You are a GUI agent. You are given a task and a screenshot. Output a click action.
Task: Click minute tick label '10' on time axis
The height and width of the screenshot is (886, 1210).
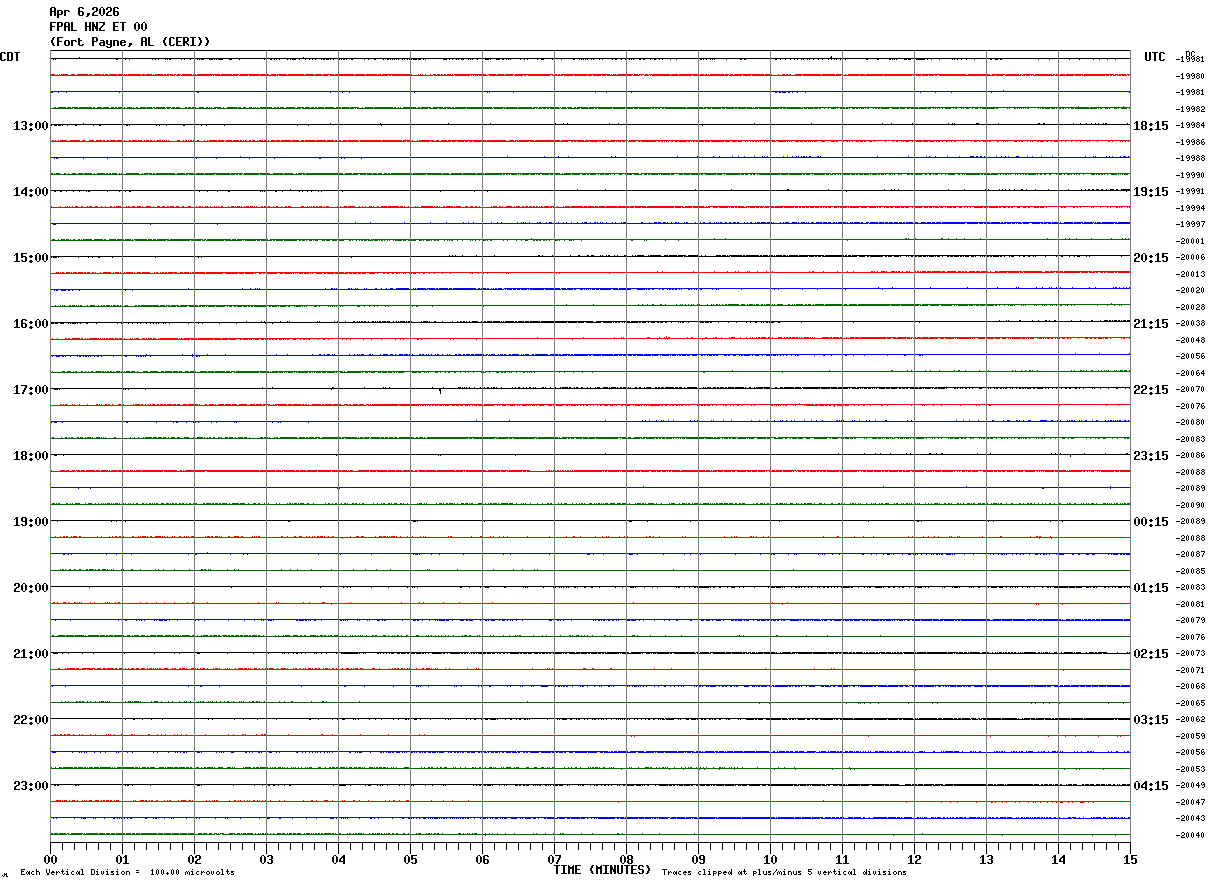click(x=771, y=859)
